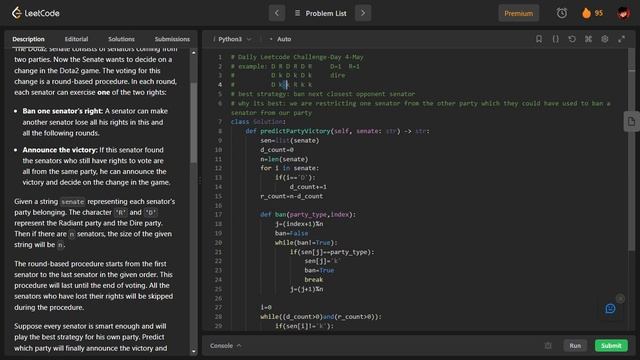Click the 'def predictPartyVictory' line

337,131
